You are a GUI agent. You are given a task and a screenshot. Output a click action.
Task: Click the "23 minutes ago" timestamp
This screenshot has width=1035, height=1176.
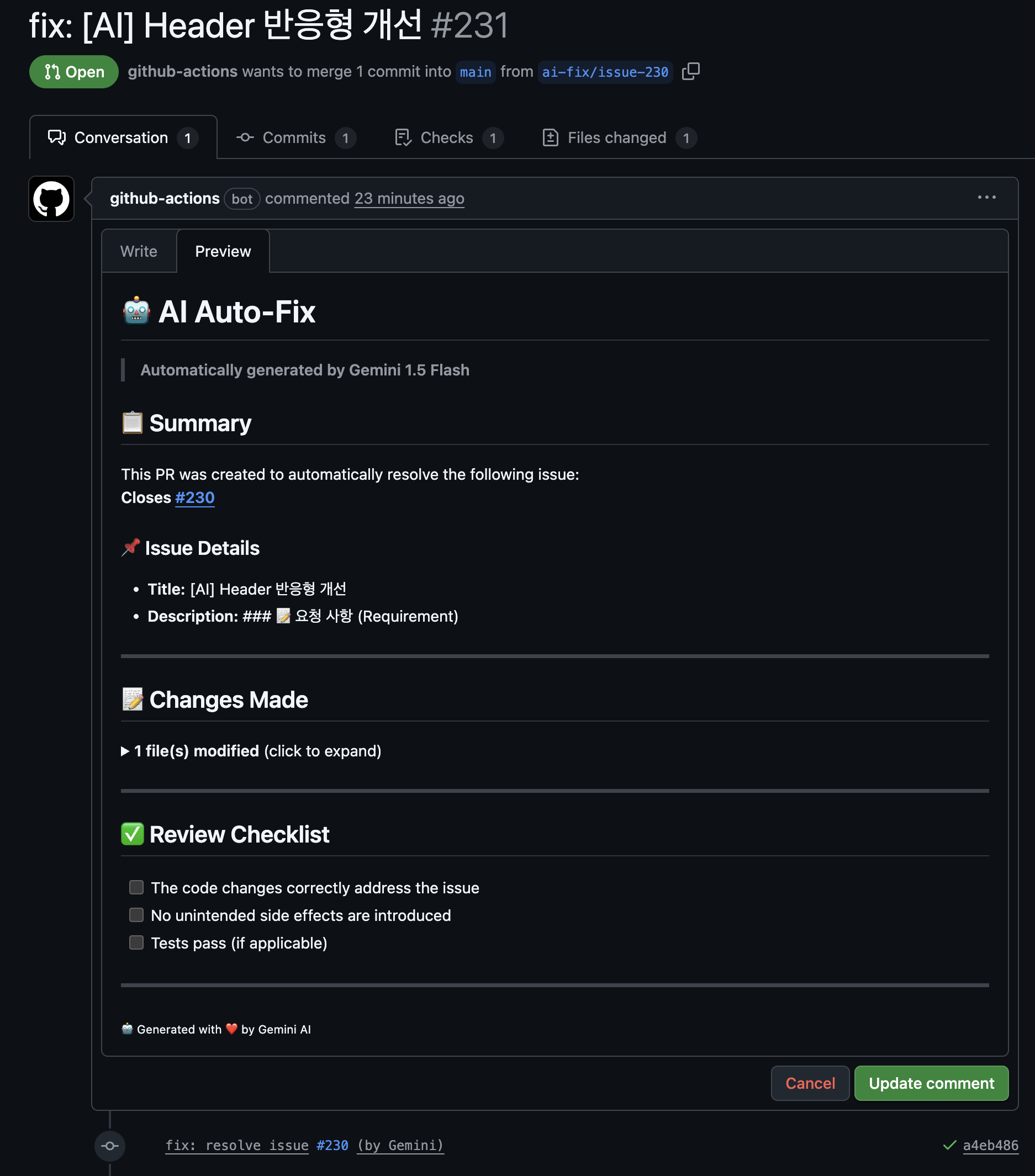point(409,199)
